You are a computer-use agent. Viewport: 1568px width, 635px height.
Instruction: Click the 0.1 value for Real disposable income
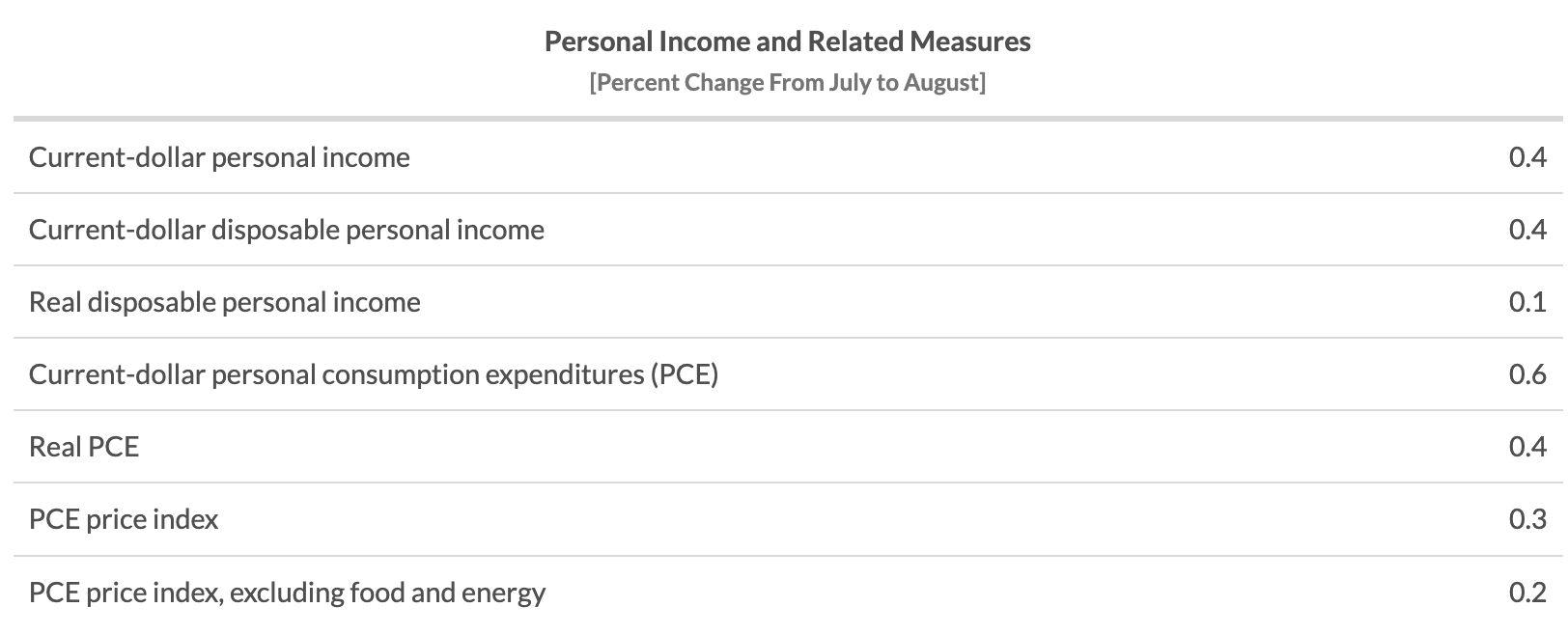point(1526,302)
